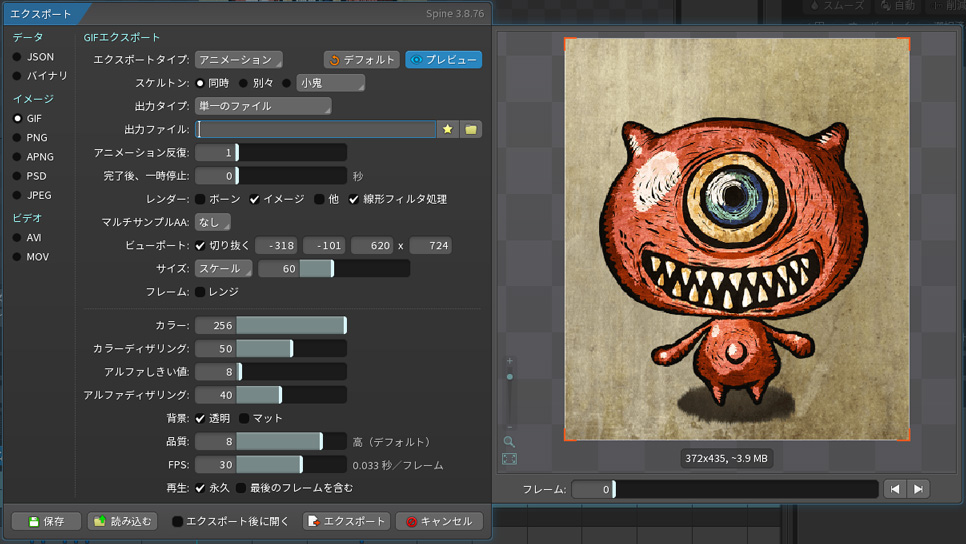Click the vertical zoom slider in preview
Screen dimensions: 966x544
509,394
